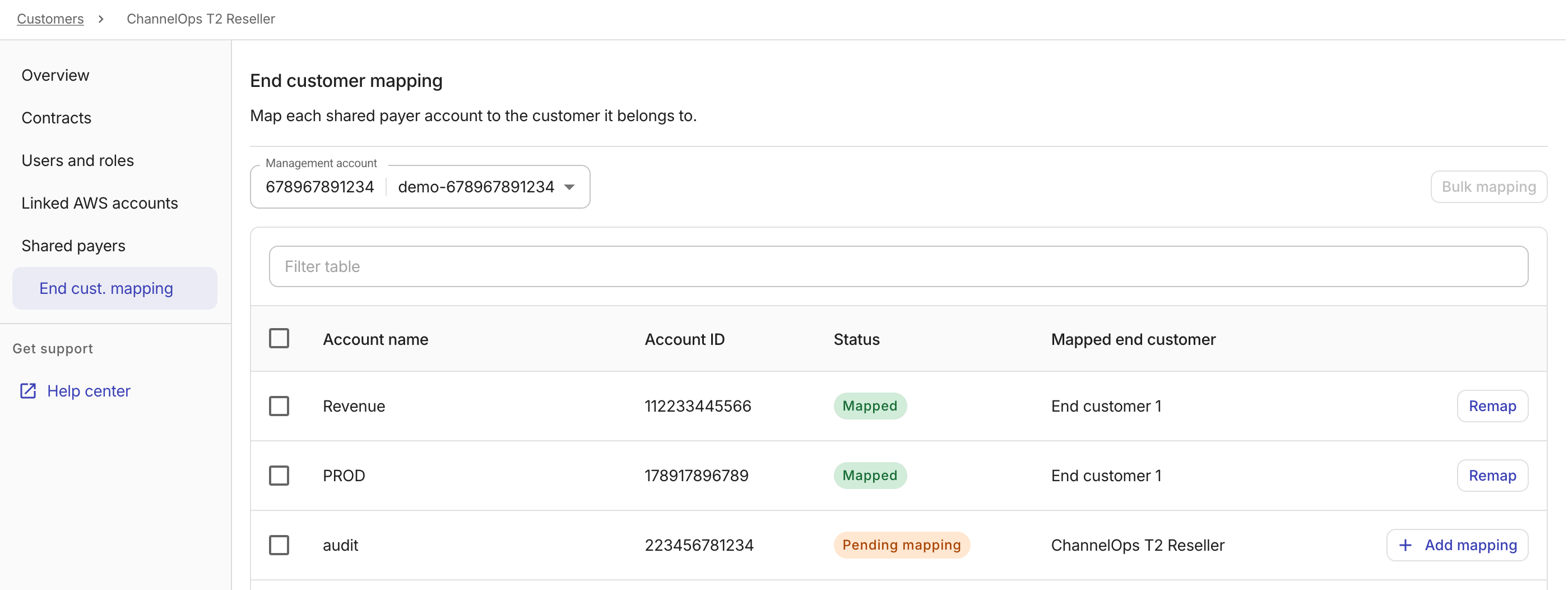Viewport: 1568px width, 590px height.
Task: Click ChannelOps T2 Reseller breadcrumb text
Action: pos(201,19)
